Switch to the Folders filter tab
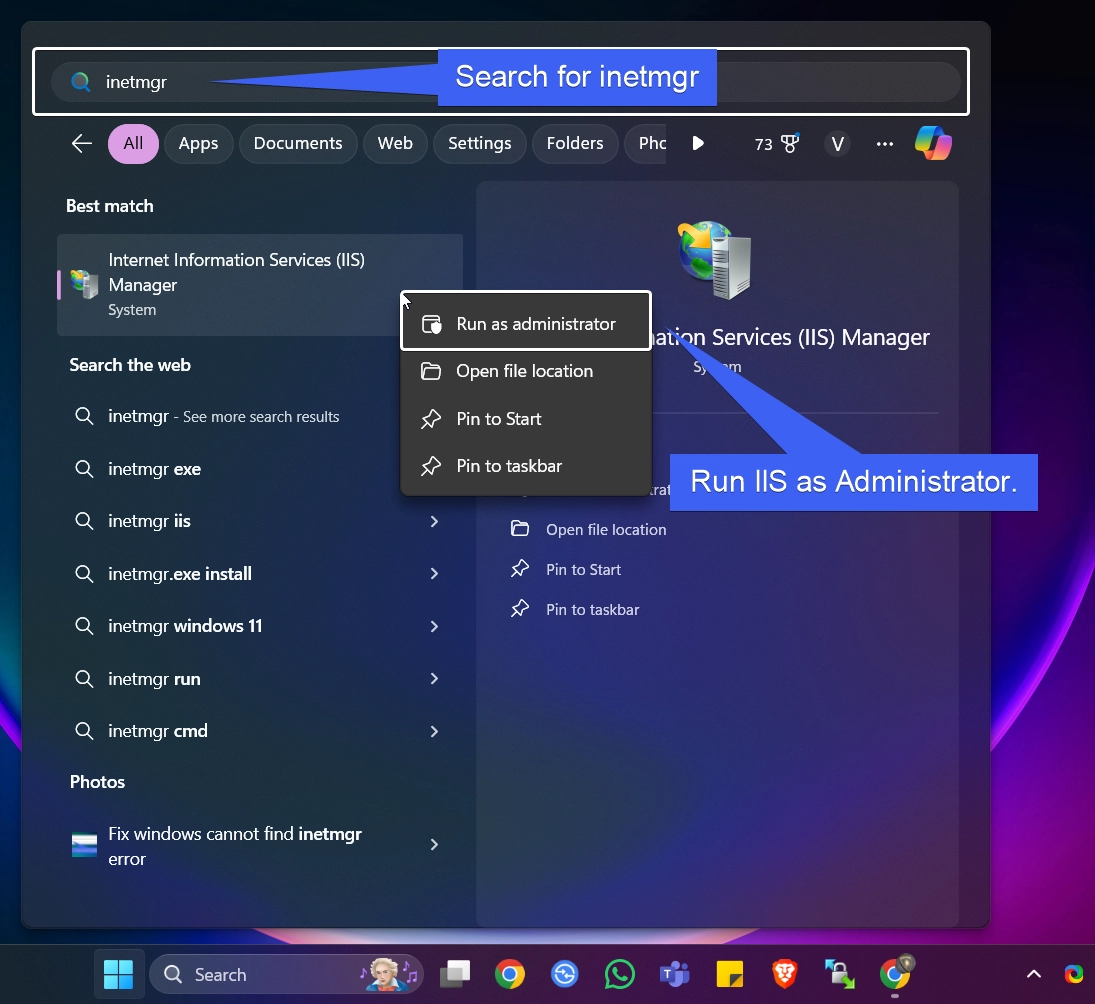The height and width of the screenshot is (1004, 1095). click(575, 144)
